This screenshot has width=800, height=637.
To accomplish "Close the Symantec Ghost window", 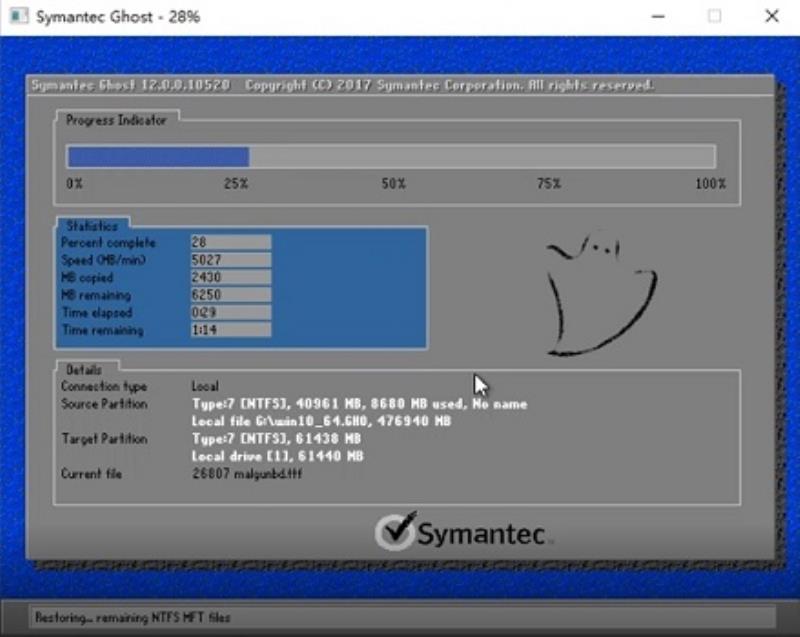I will (x=772, y=17).
